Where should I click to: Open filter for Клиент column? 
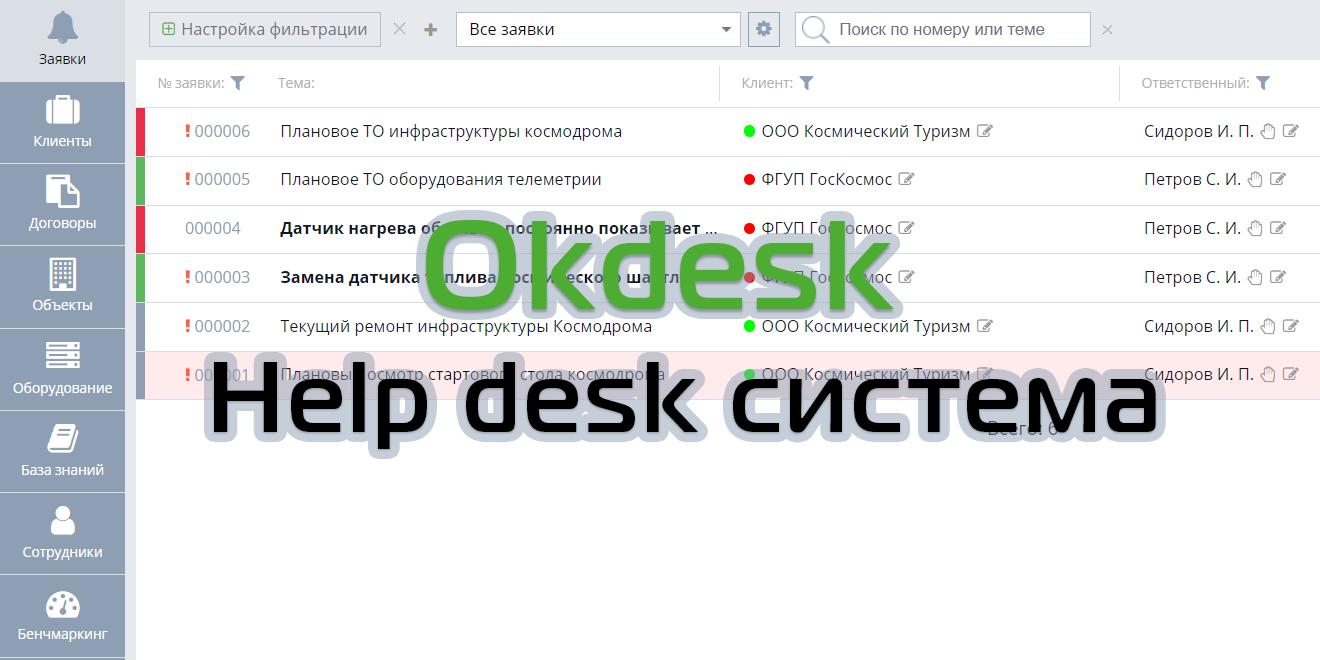click(806, 83)
